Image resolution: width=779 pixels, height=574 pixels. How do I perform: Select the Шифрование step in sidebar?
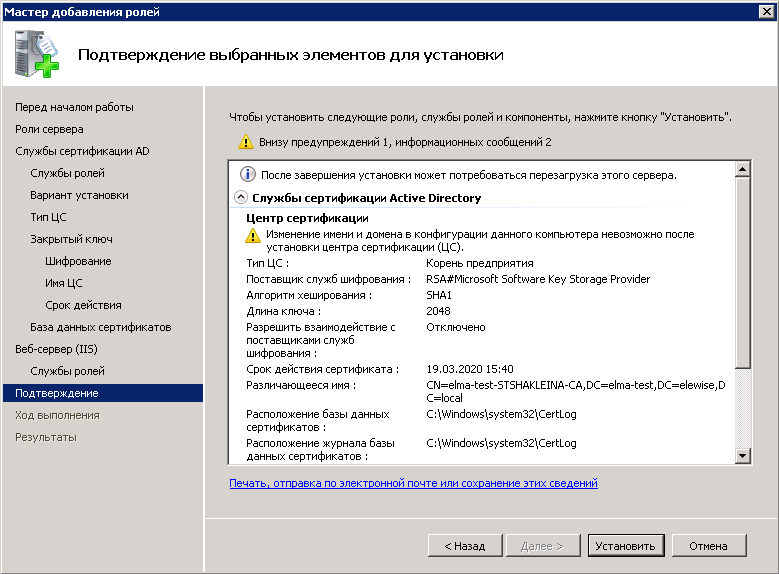(x=78, y=261)
